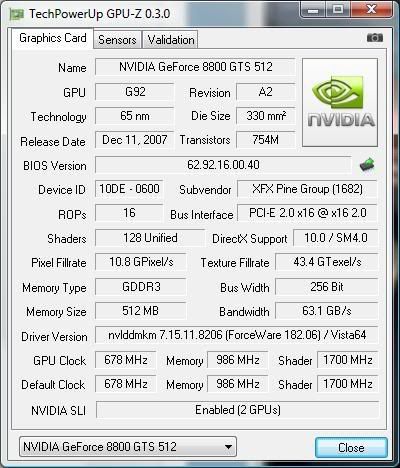The width and height of the screenshot is (400, 468).
Task: Switch to the Validation tab
Action: click(171, 40)
